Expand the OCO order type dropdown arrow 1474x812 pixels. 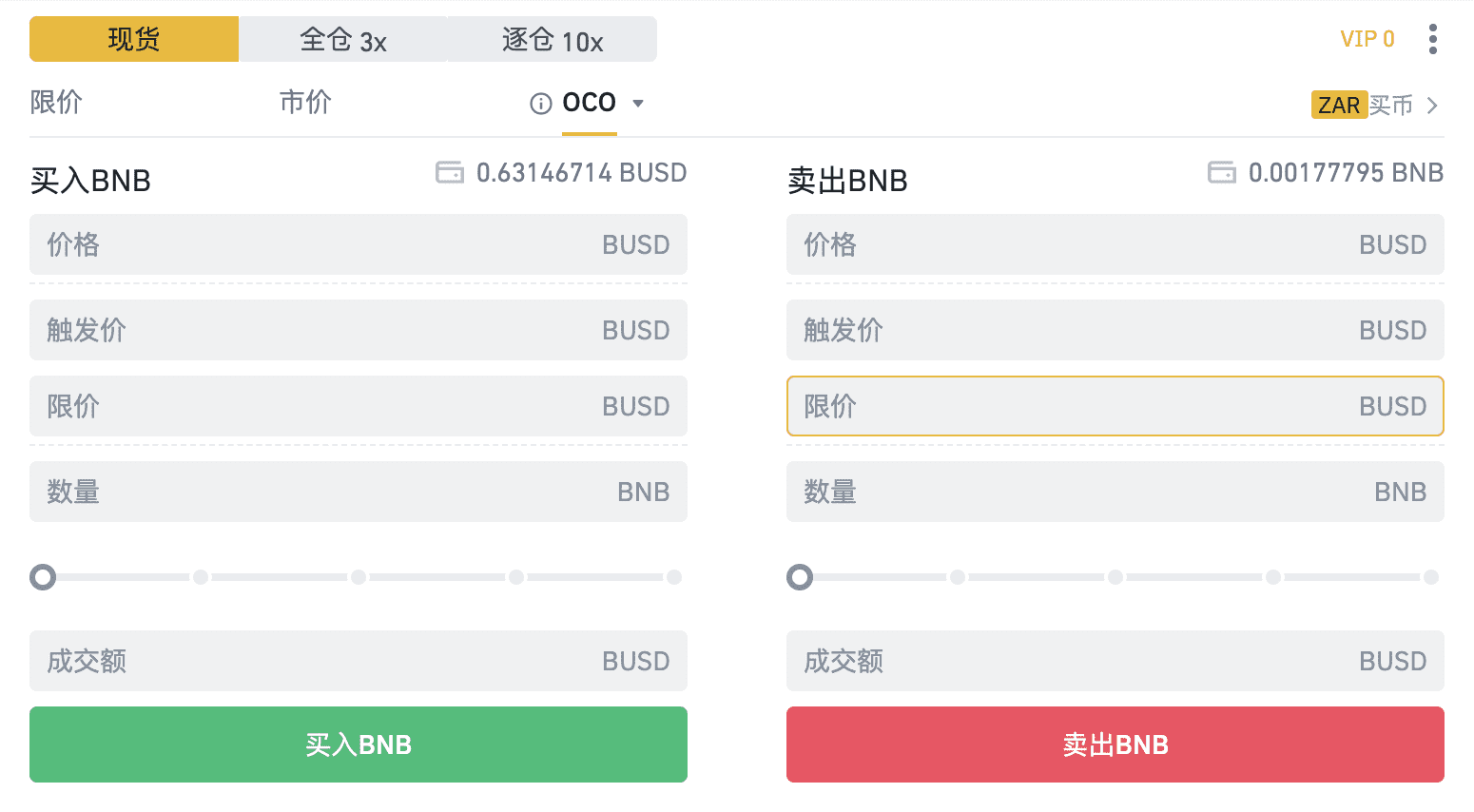click(x=638, y=103)
